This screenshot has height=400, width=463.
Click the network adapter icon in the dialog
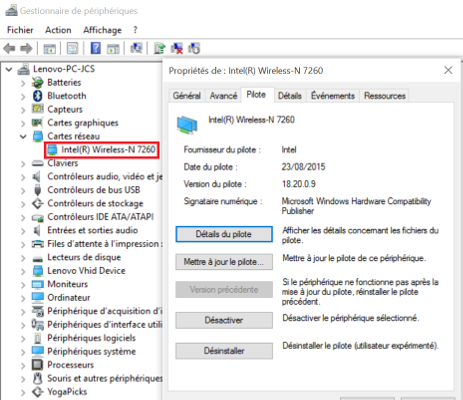point(187,125)
